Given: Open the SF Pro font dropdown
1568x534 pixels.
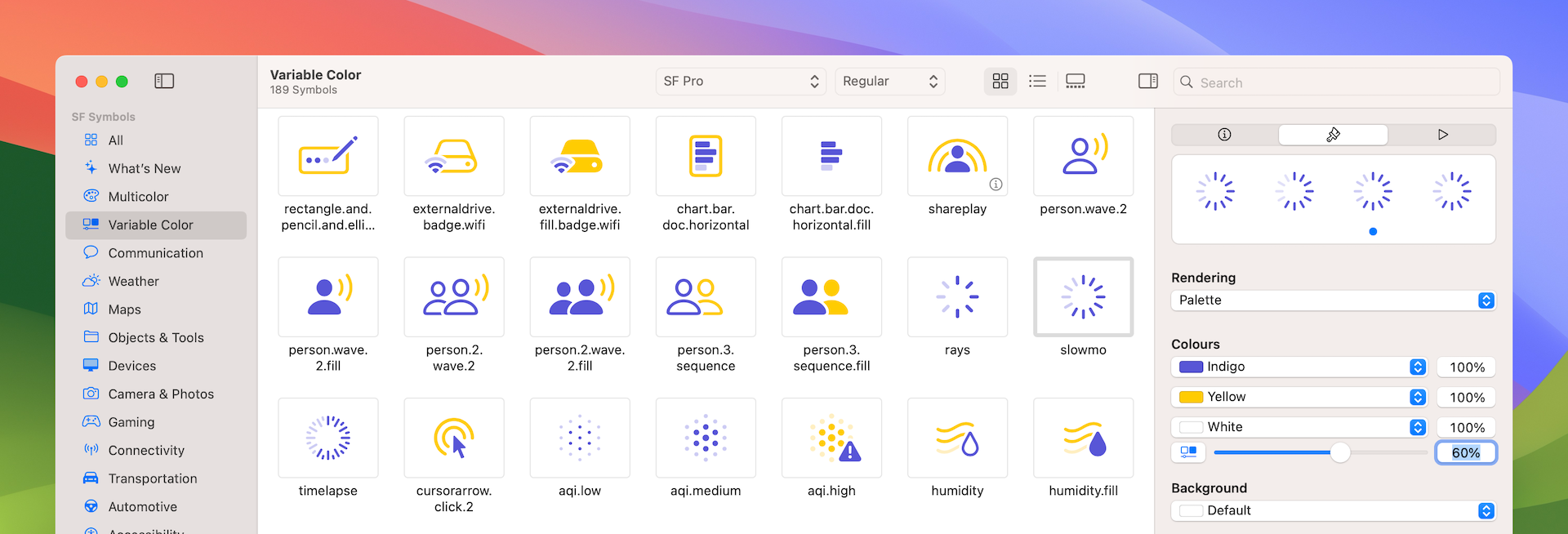Looking at the screenshot, I should click(742, 81).
